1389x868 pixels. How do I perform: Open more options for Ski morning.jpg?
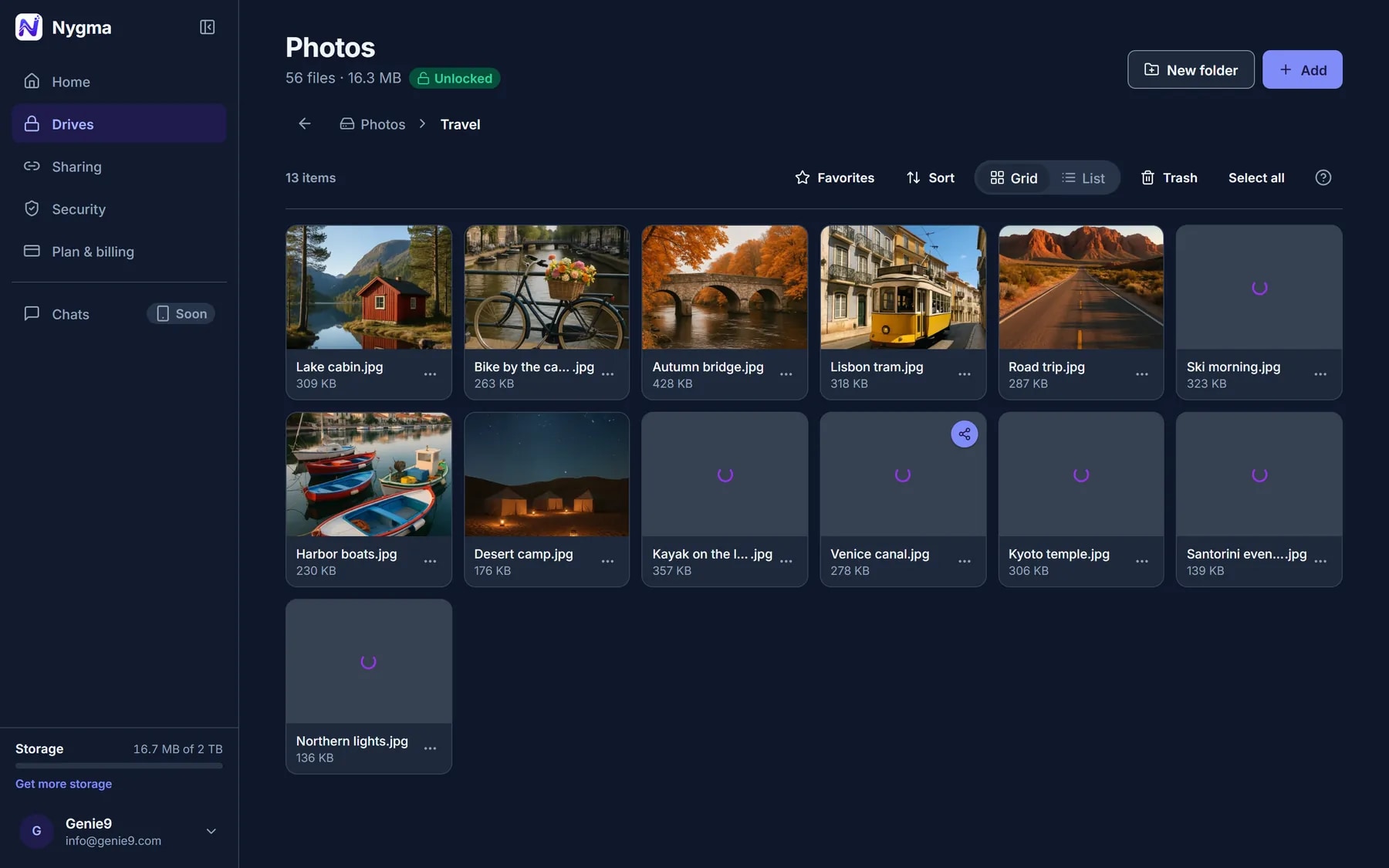tap(1320, 374)
